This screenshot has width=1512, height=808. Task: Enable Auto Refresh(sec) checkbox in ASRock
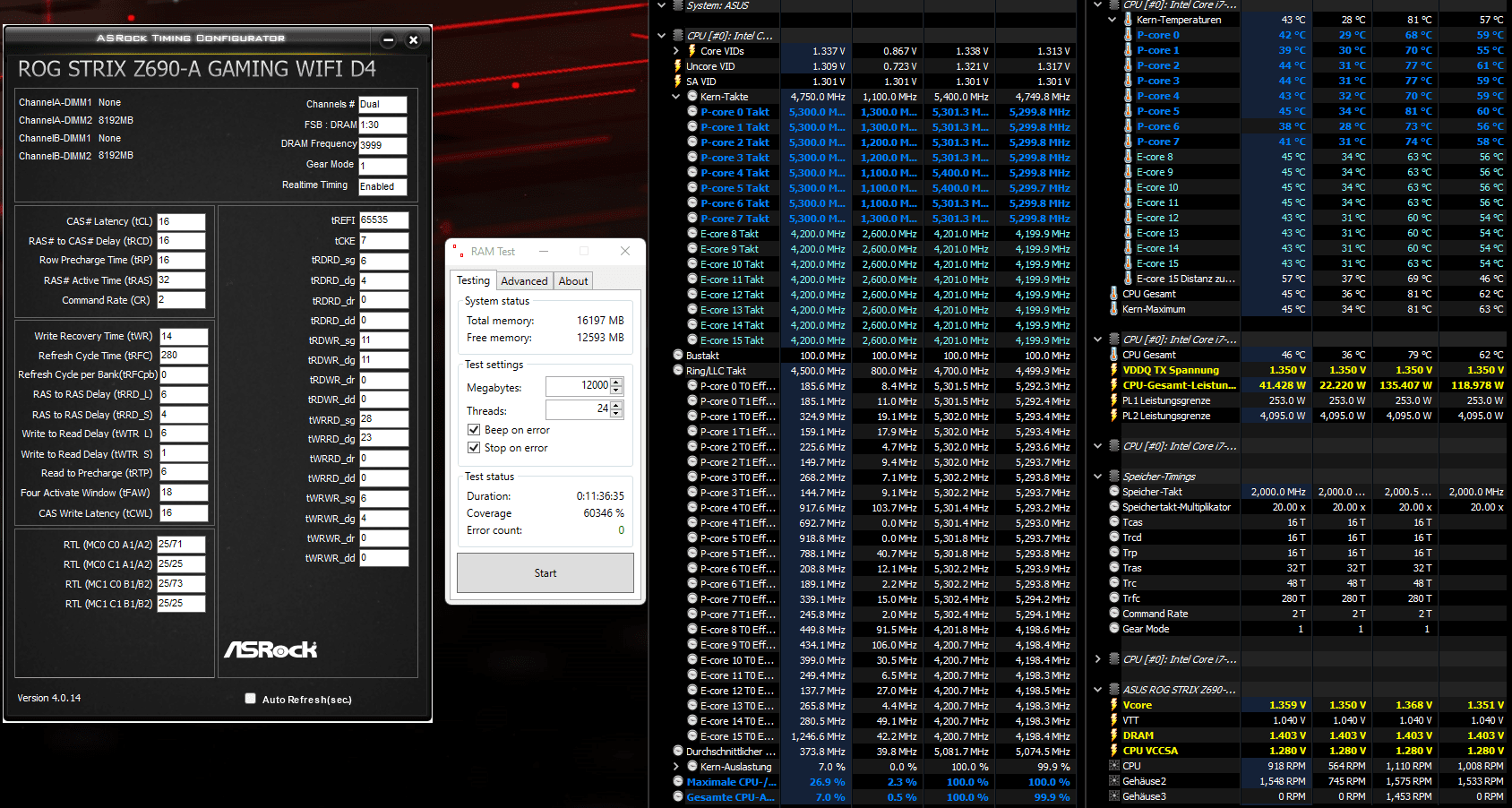(x=251, y=699)
